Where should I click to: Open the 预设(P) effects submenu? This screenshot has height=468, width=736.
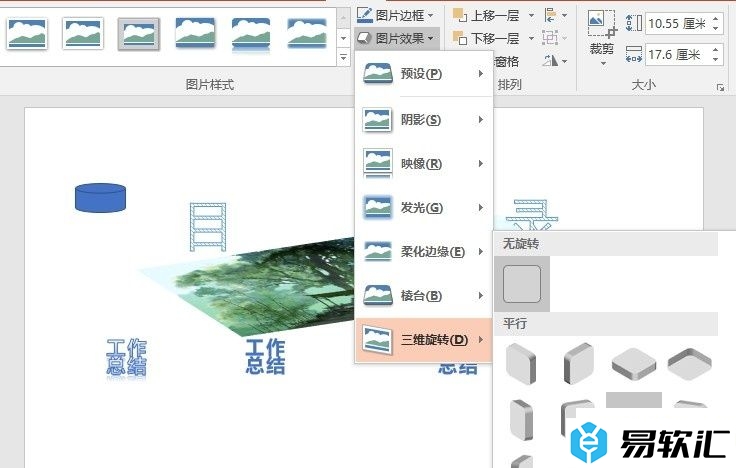coord(423,74)
